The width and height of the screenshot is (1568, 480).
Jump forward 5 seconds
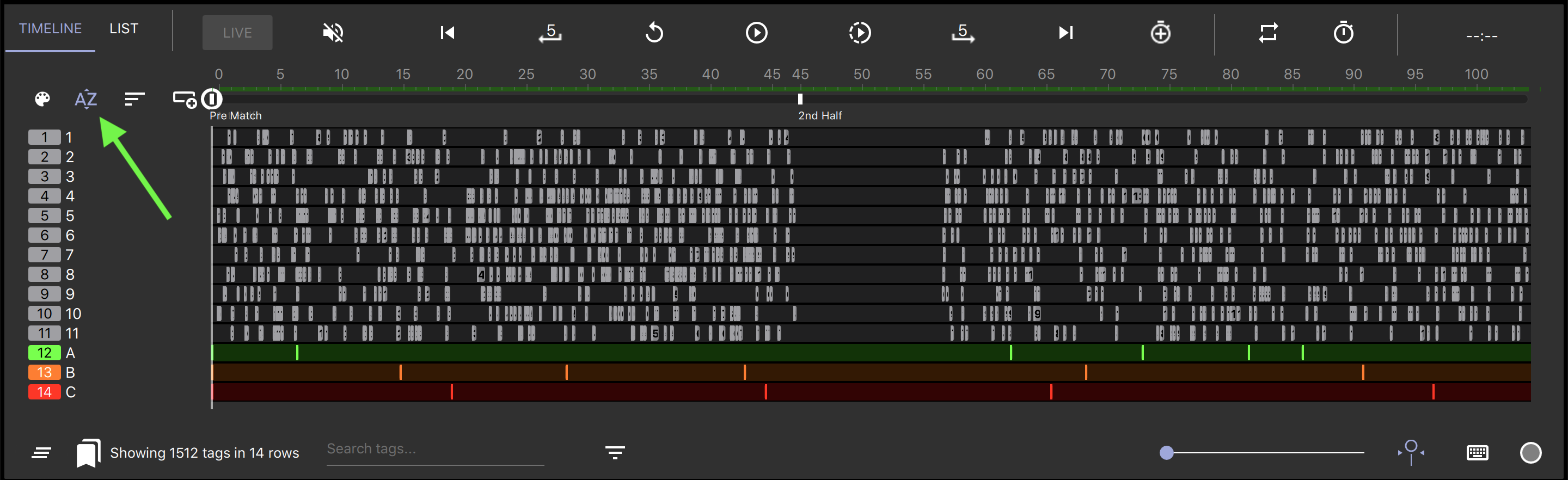963,32
